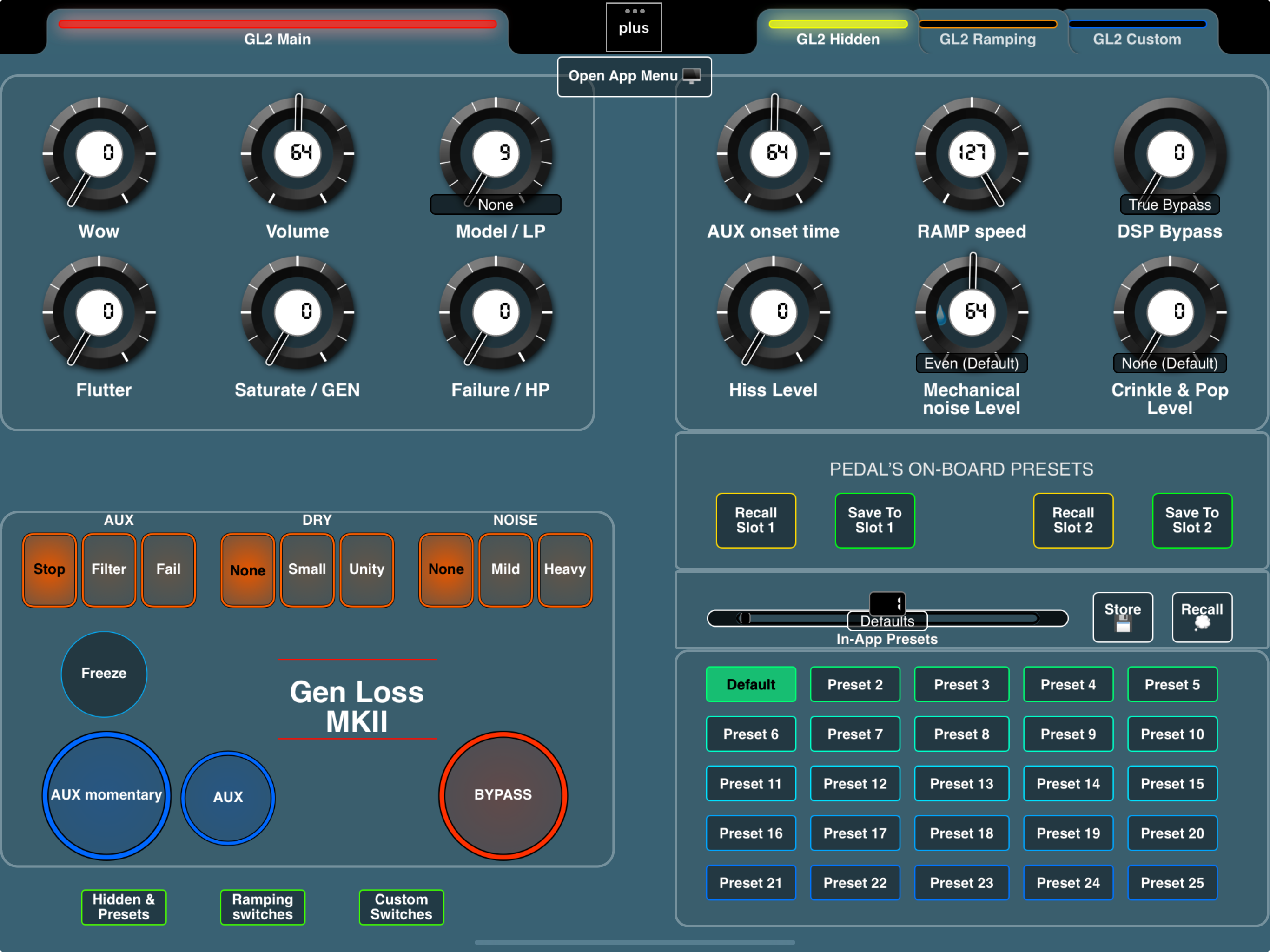Open the GL2 Custom tab
This screenshot has height=952, width=1270.
pyautogui.click(x=1137, y=32)
